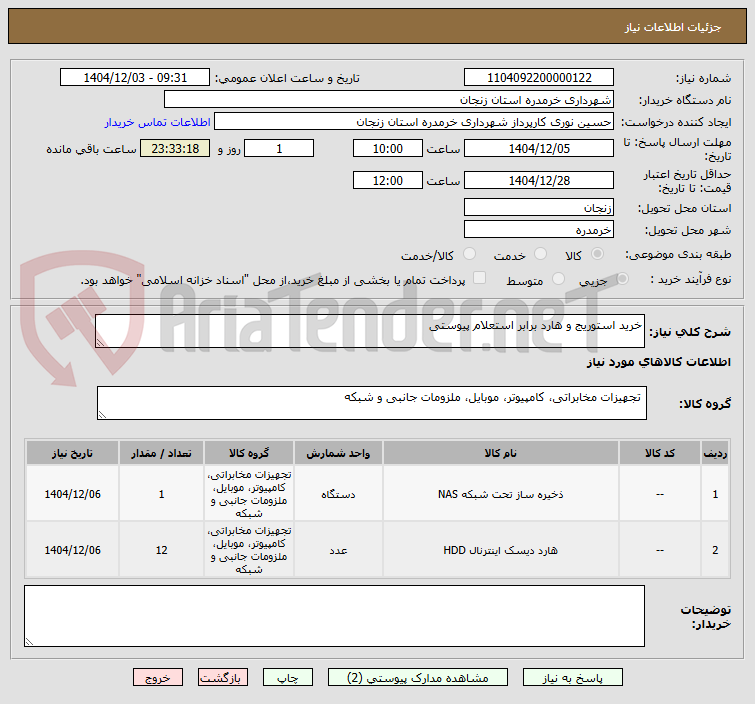Click need date 1404/12/06 in NAS row
Viewport: 755px width, 704px height.
coord(72,494)
